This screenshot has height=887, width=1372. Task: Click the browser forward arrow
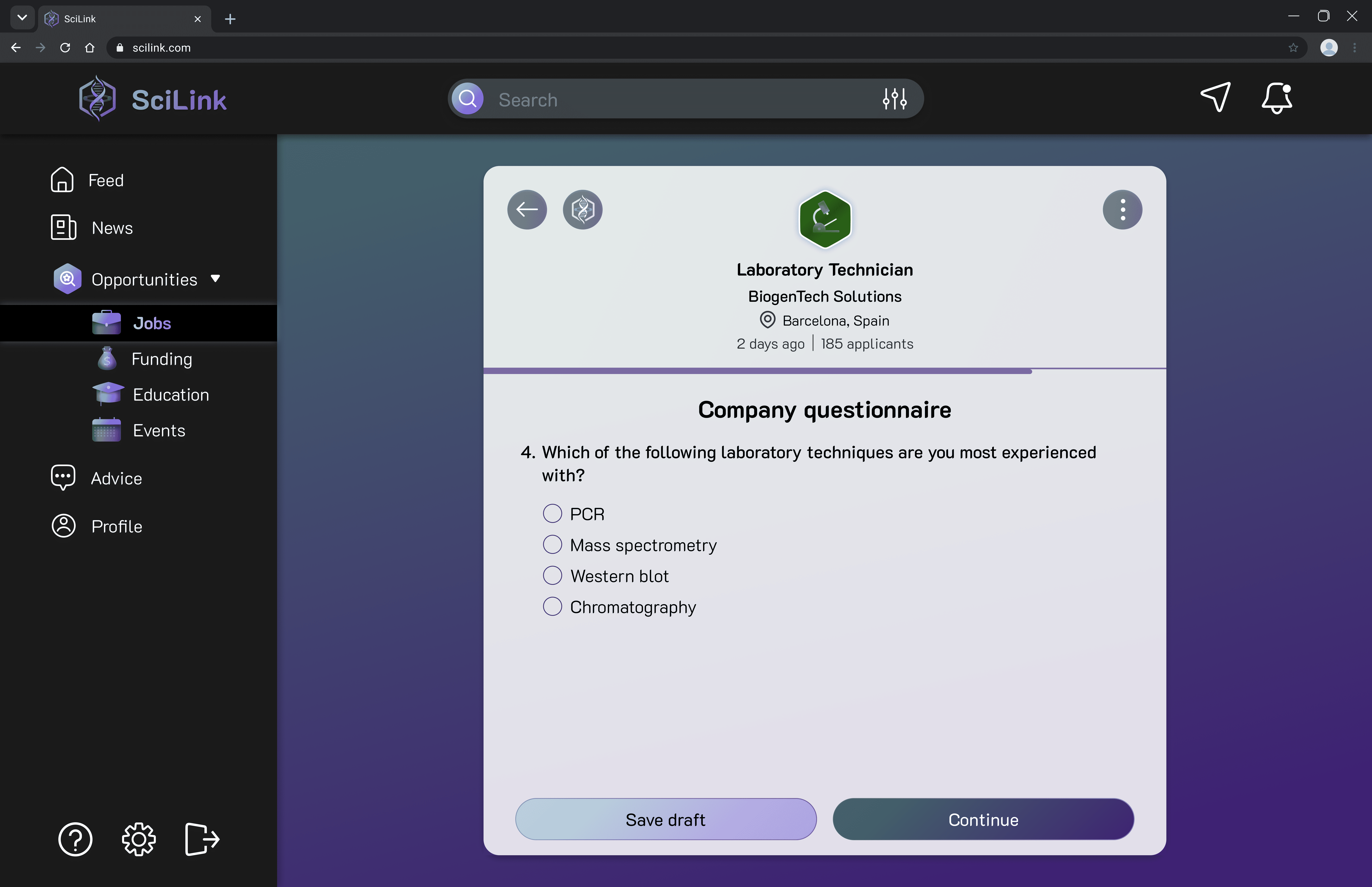point(40,48)
